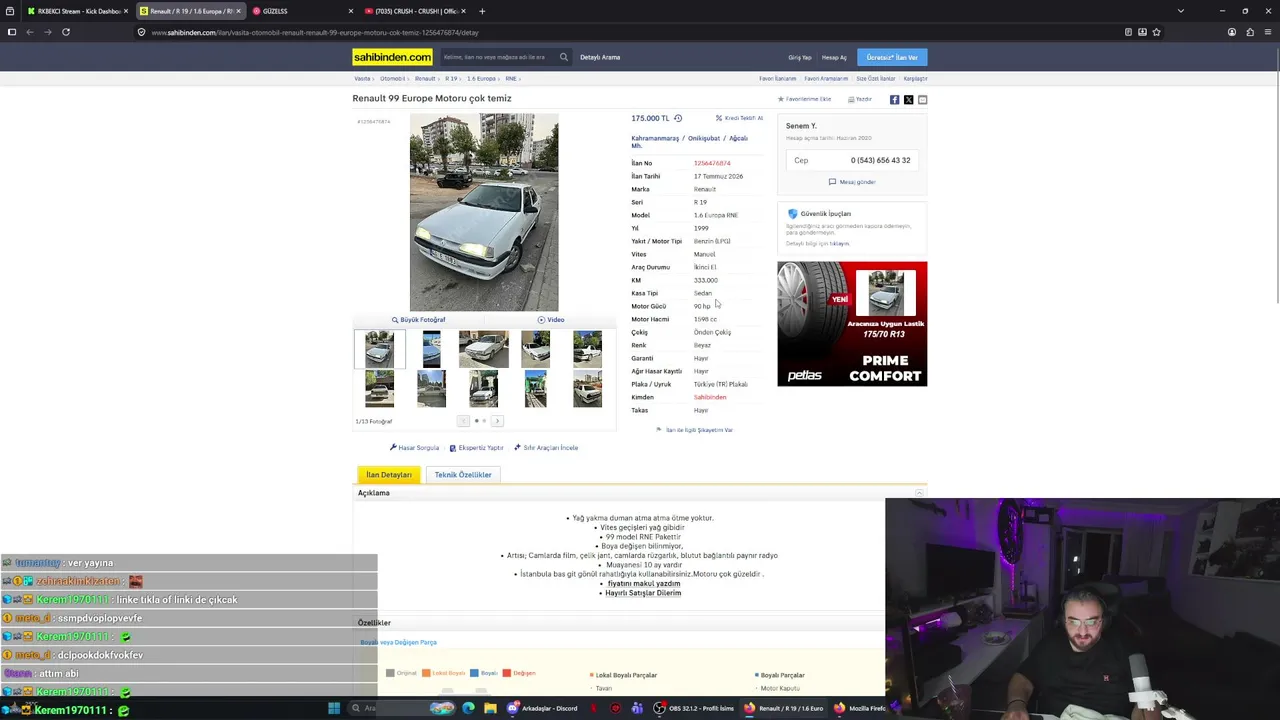
Task: Open the Renault breadcrumb link
Action: (x=425, y=78)
